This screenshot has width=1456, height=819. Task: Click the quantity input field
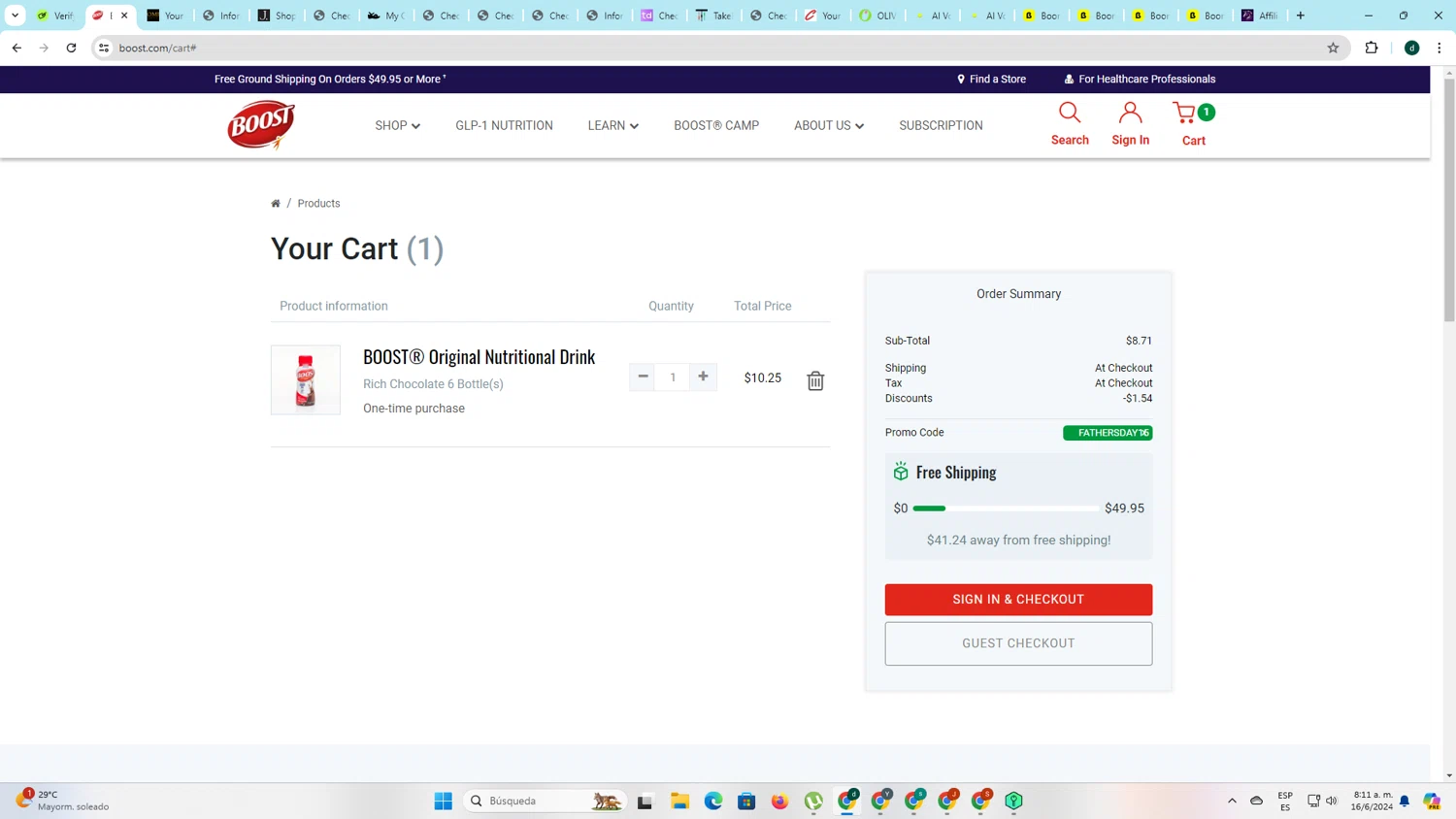[673, 377]
